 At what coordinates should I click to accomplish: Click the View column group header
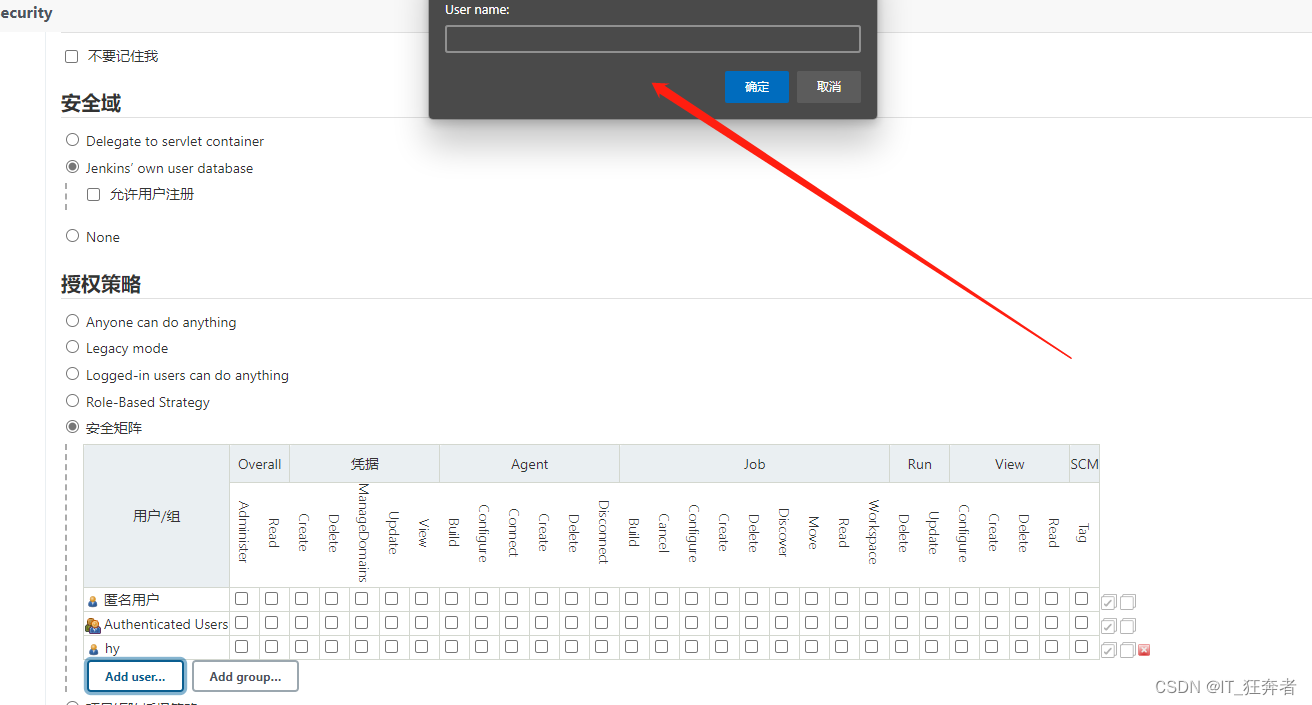(1010, 464)
